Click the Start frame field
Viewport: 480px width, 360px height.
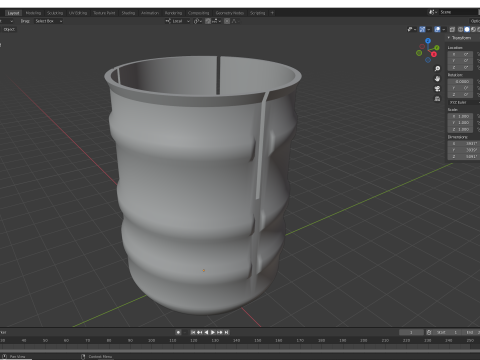[447, 332]
